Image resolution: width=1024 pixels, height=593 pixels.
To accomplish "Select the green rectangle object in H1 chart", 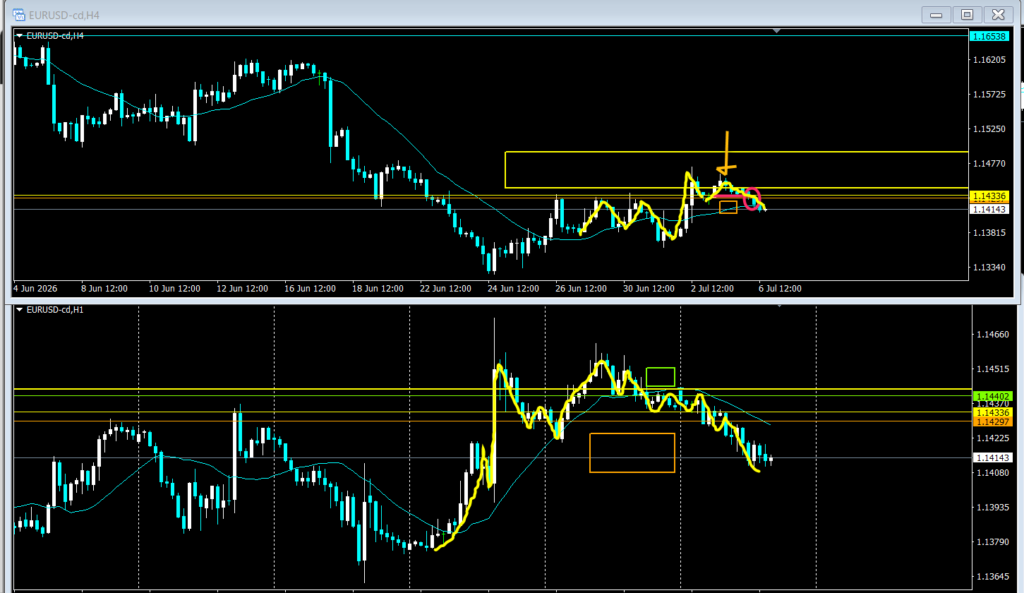I will click(660, 377).
